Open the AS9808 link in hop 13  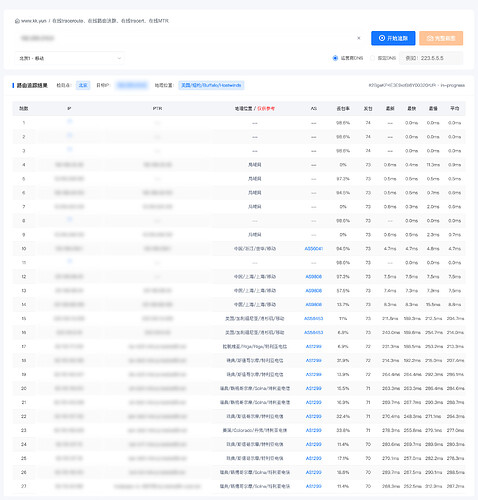314,291
